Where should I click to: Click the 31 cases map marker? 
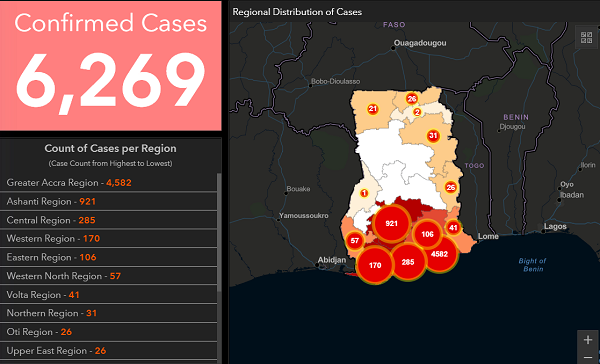pos(433,135)
